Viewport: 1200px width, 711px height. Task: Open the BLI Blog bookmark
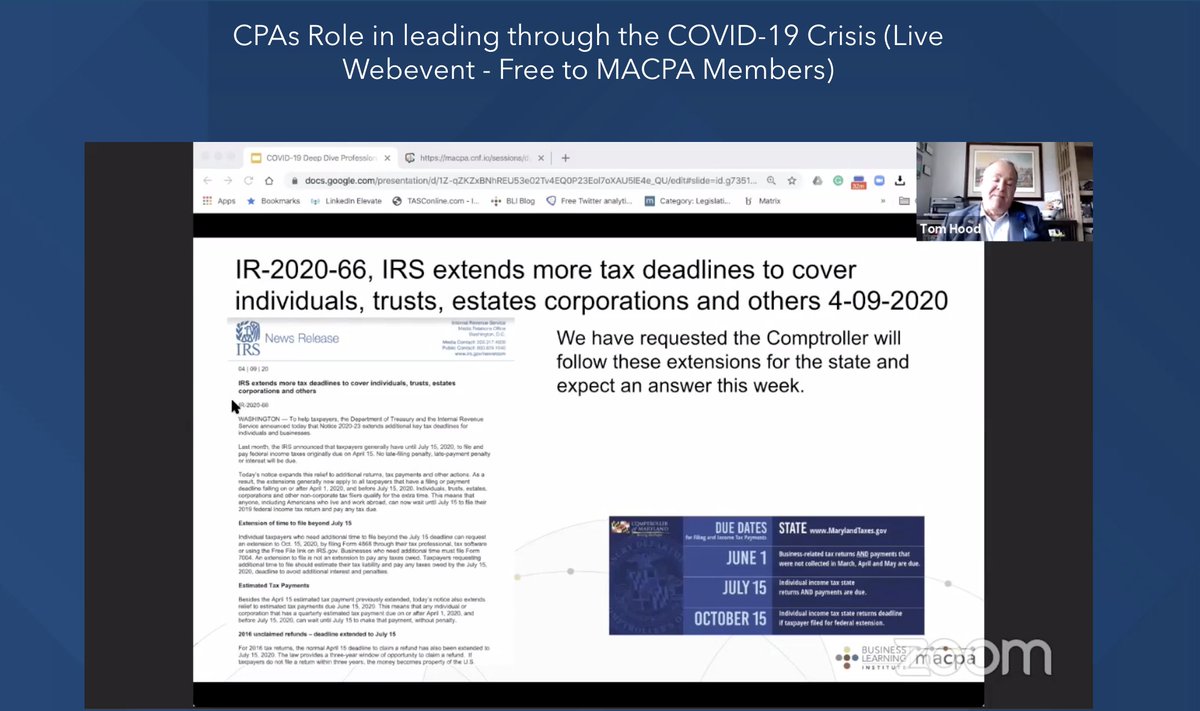click(513, 200)
